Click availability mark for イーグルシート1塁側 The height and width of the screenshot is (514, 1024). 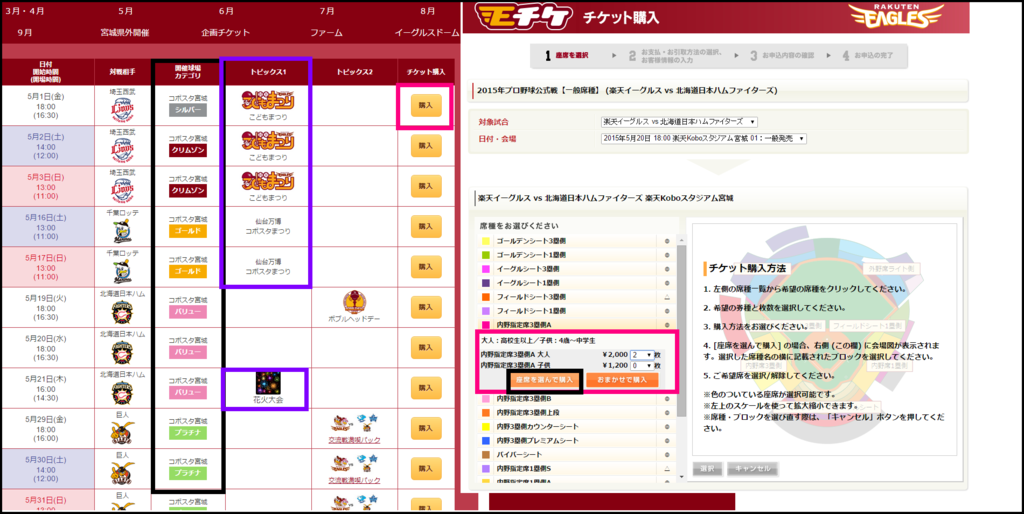667,283
